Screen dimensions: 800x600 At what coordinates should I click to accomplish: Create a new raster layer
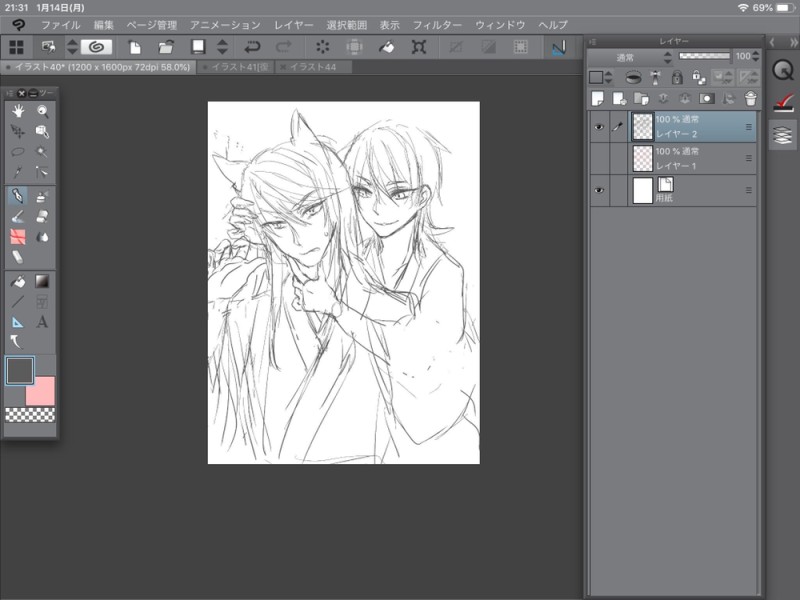click(x=598, y=98)
